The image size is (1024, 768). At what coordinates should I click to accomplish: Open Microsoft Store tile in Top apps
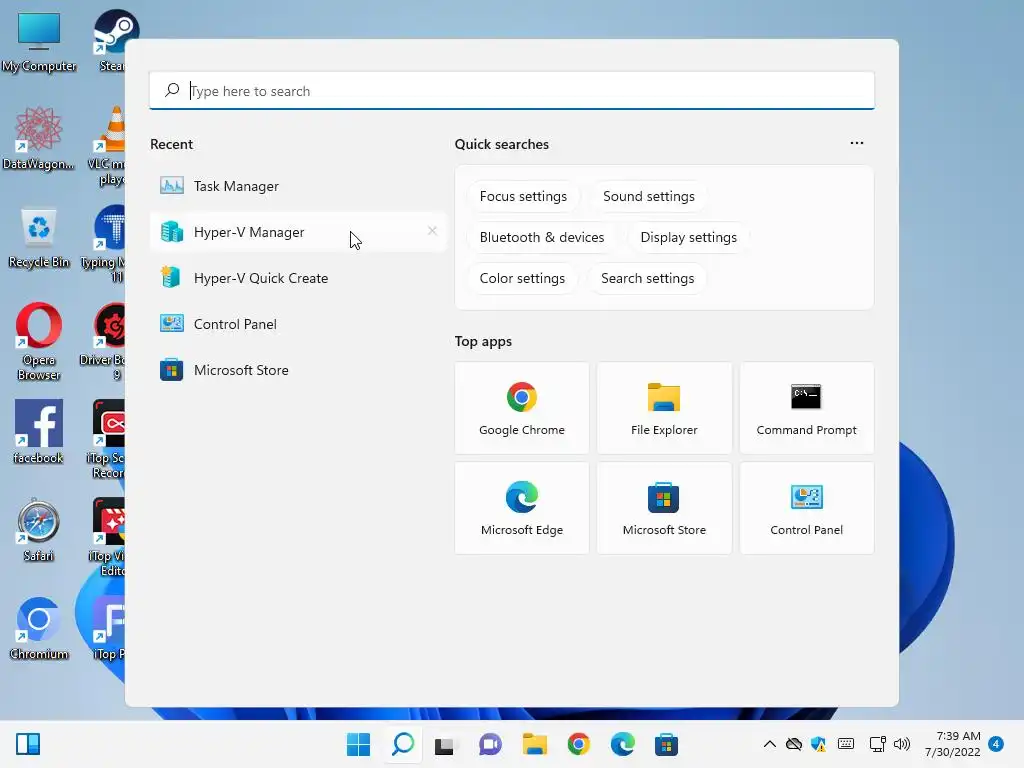point(664,508)
